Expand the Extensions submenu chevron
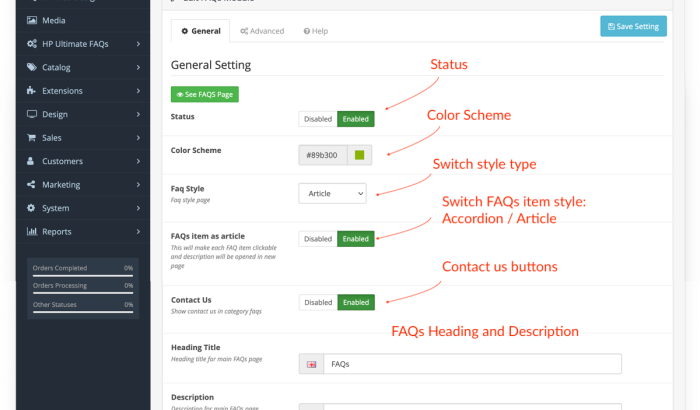Viewport: 700px width, 410px height. (x=138, y=91)
